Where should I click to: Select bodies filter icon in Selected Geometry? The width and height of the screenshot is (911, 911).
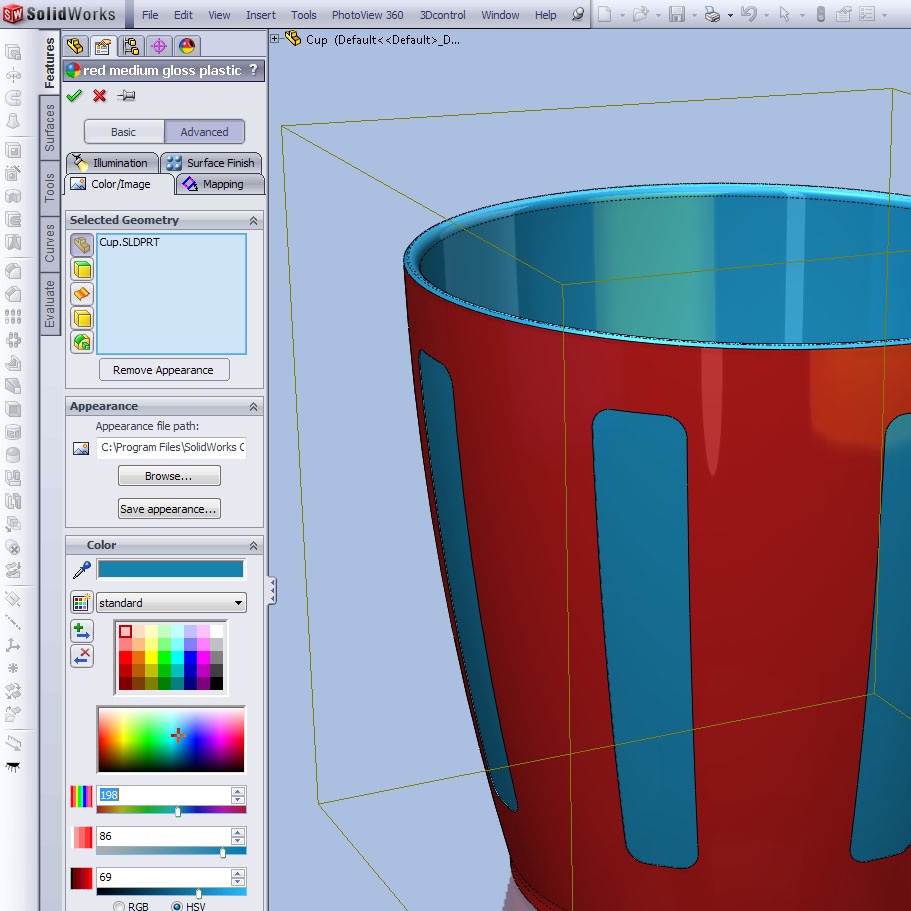[x=82, y=318]
